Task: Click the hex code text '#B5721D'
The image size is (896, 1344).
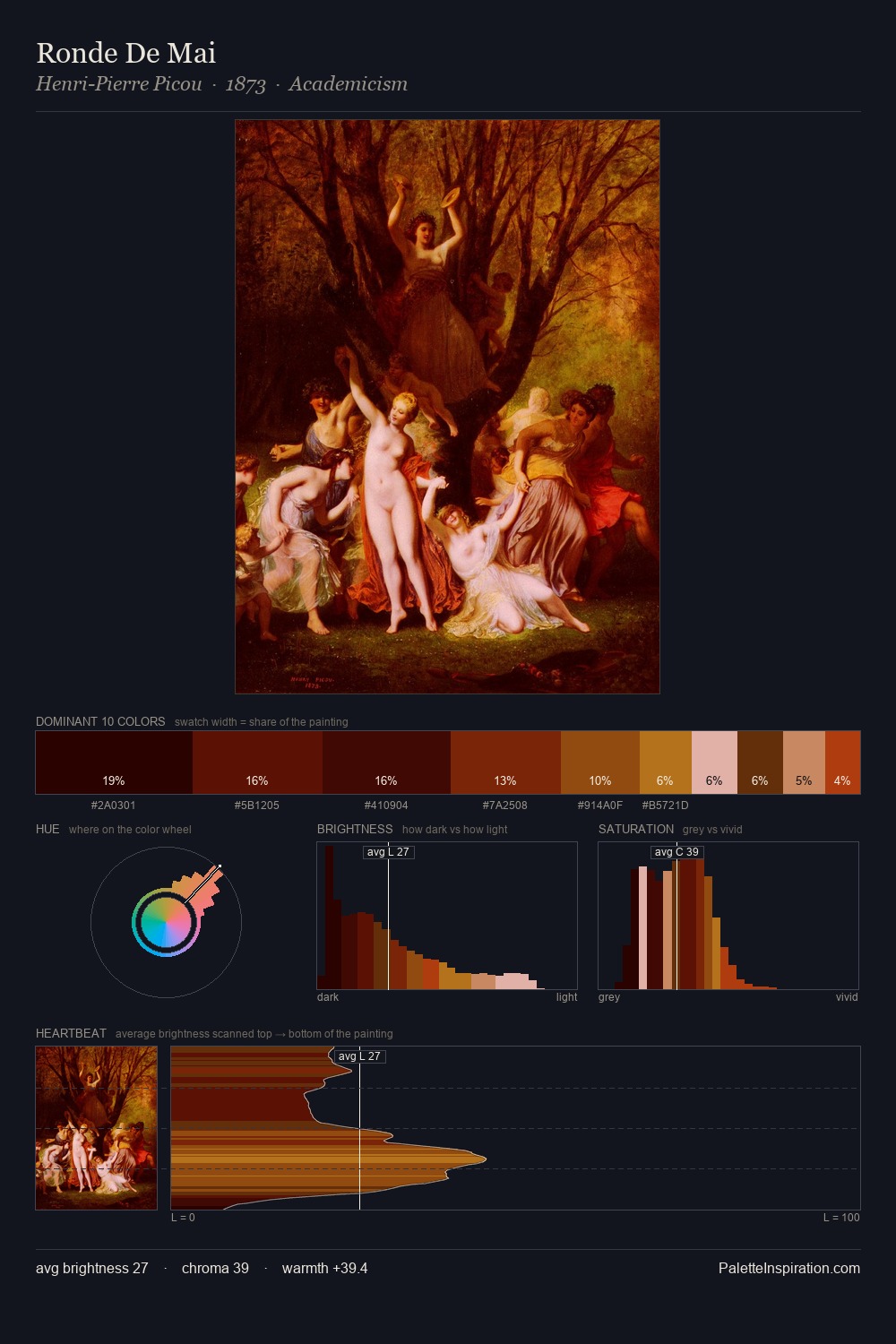Action: tap(666, 806)
